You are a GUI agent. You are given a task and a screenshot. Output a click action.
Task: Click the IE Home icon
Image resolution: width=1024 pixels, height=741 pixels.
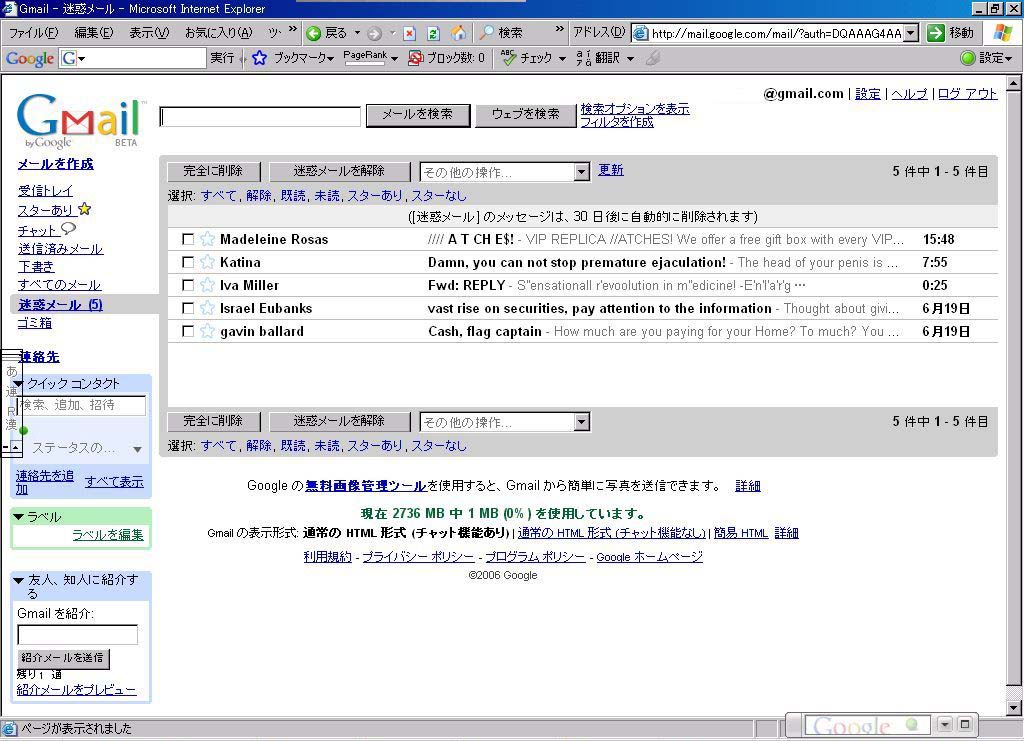click(459, 33)
